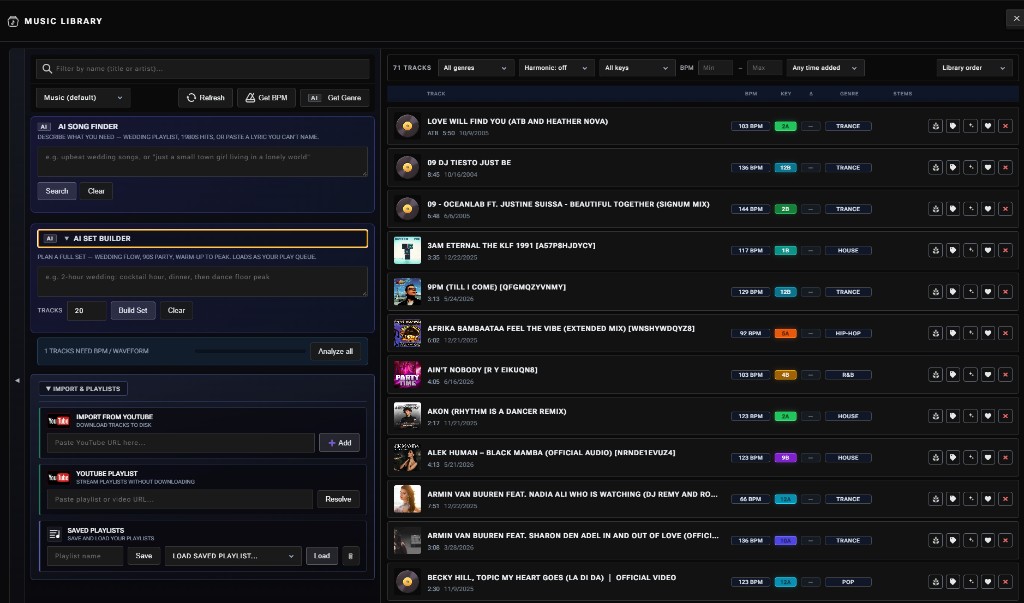Click Resolve for YouTube playlist
The width and height of the screenshot is (1024, 603).
(x=338, y=499)
